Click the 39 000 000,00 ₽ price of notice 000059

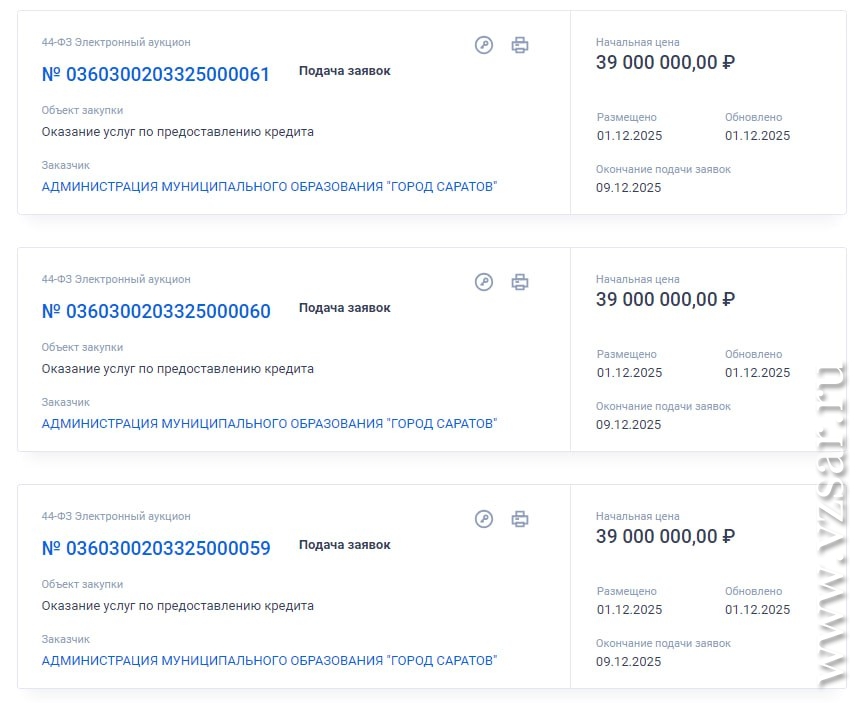665,537
